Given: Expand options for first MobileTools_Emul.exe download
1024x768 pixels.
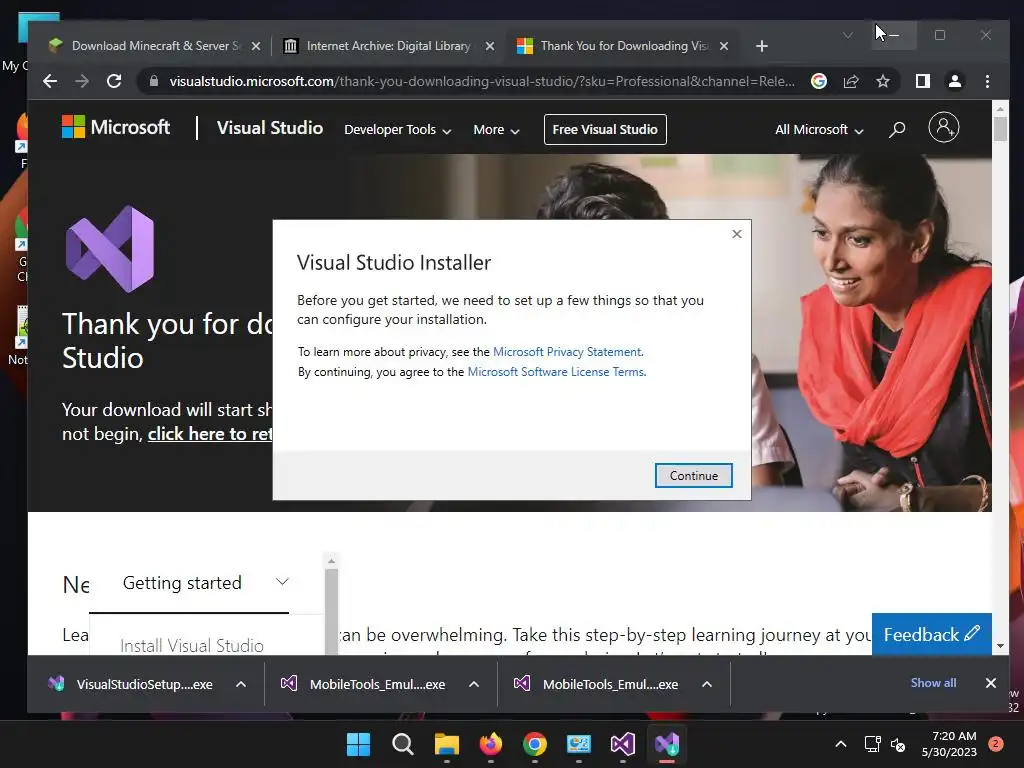Looking at the screenshot, I should pyautogui.click(x=474, y=684).
